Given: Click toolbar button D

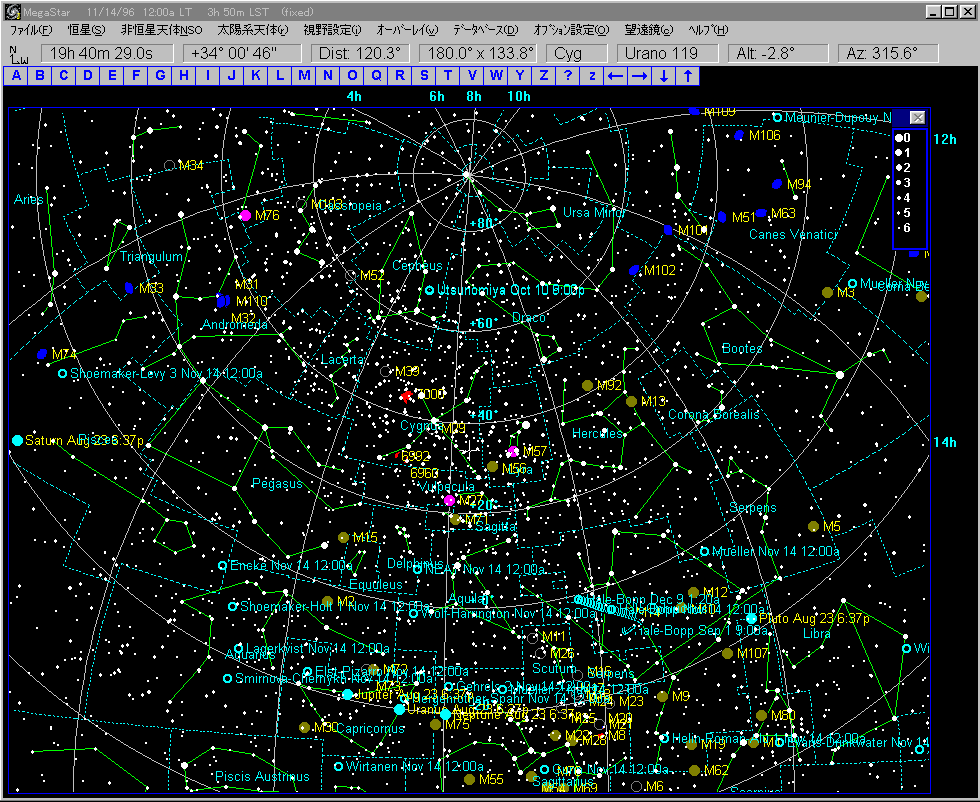Looking at the screenshot, I should pos(88,76).
